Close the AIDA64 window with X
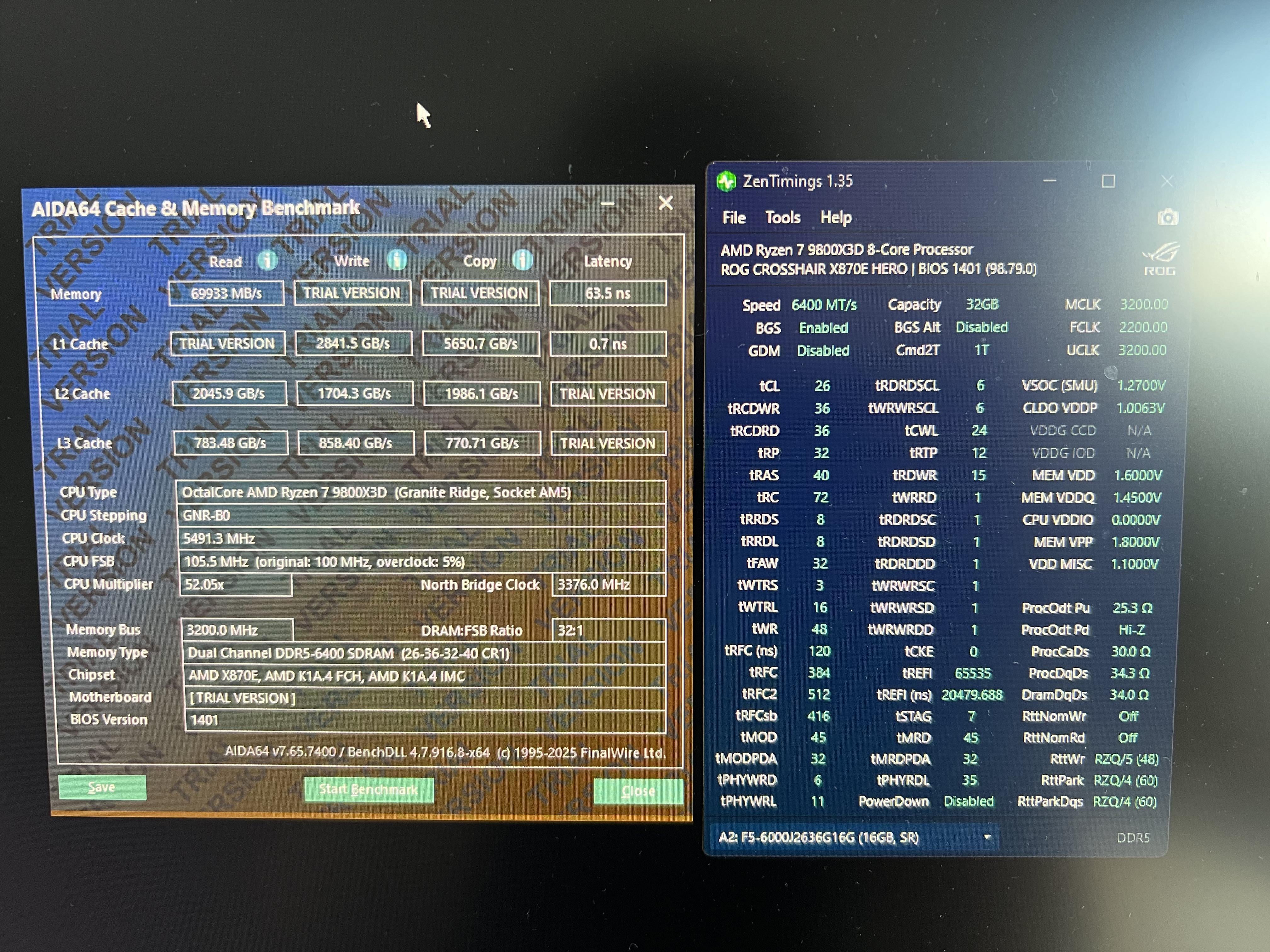The image size is (1270, 952). coord(666,202)
